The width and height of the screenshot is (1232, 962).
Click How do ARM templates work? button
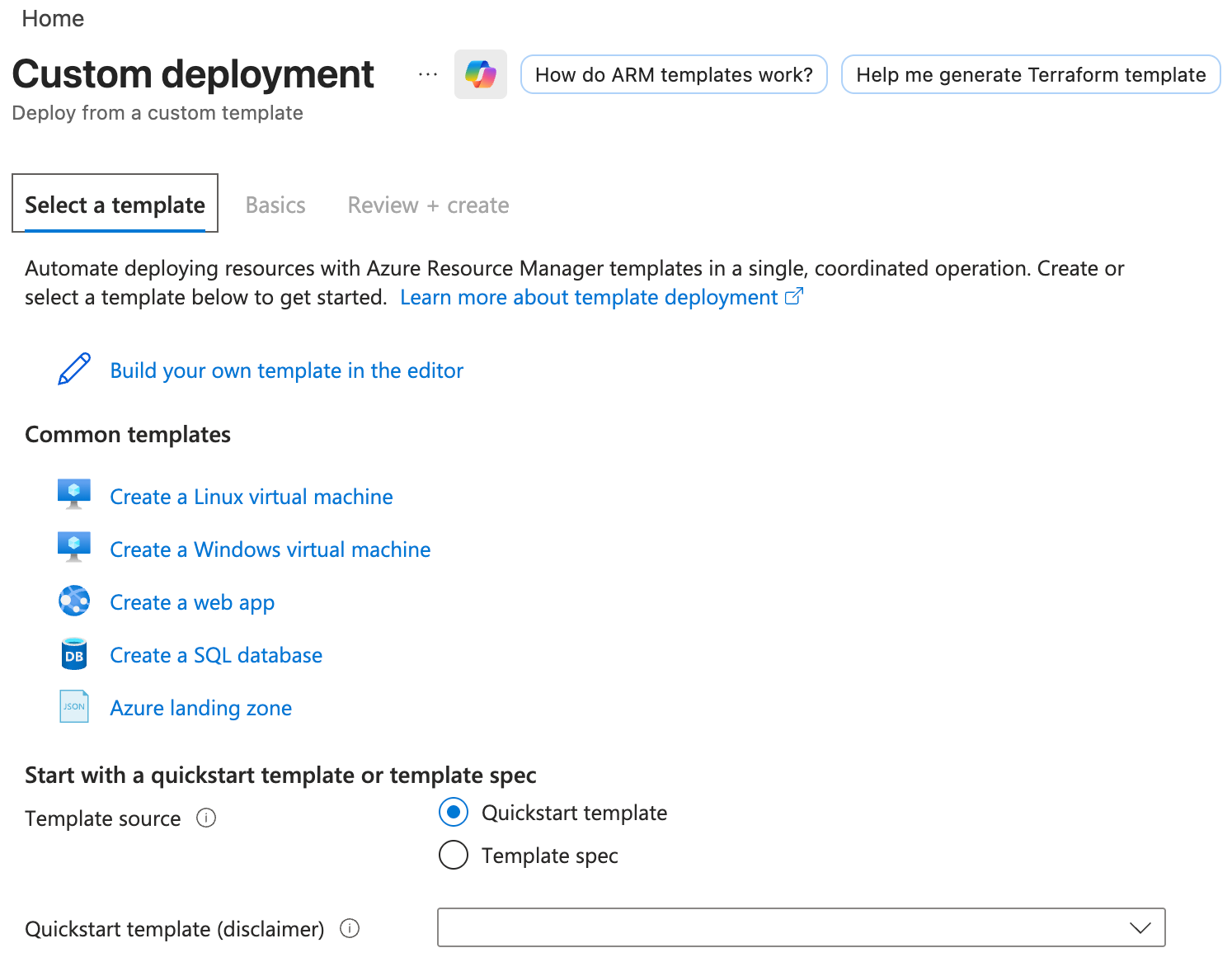point(674,75)
